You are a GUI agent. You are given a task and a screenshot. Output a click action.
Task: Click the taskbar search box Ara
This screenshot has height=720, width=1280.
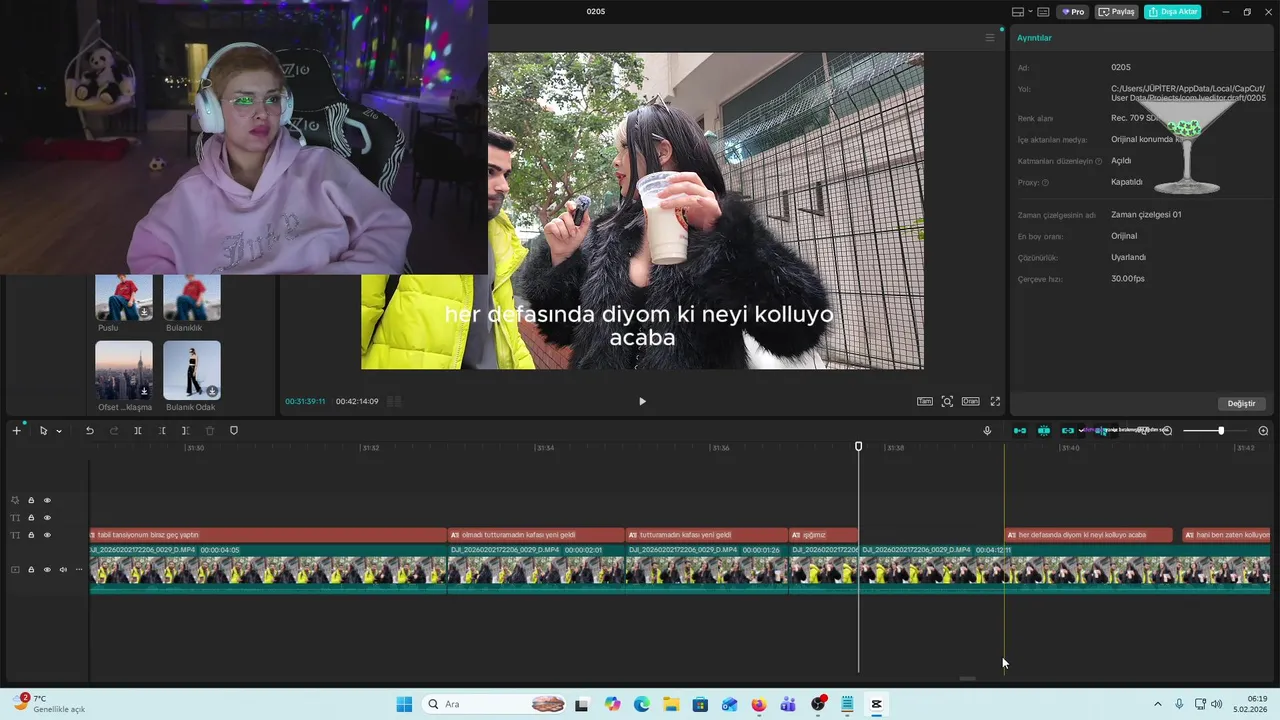(x=495, y=704)
